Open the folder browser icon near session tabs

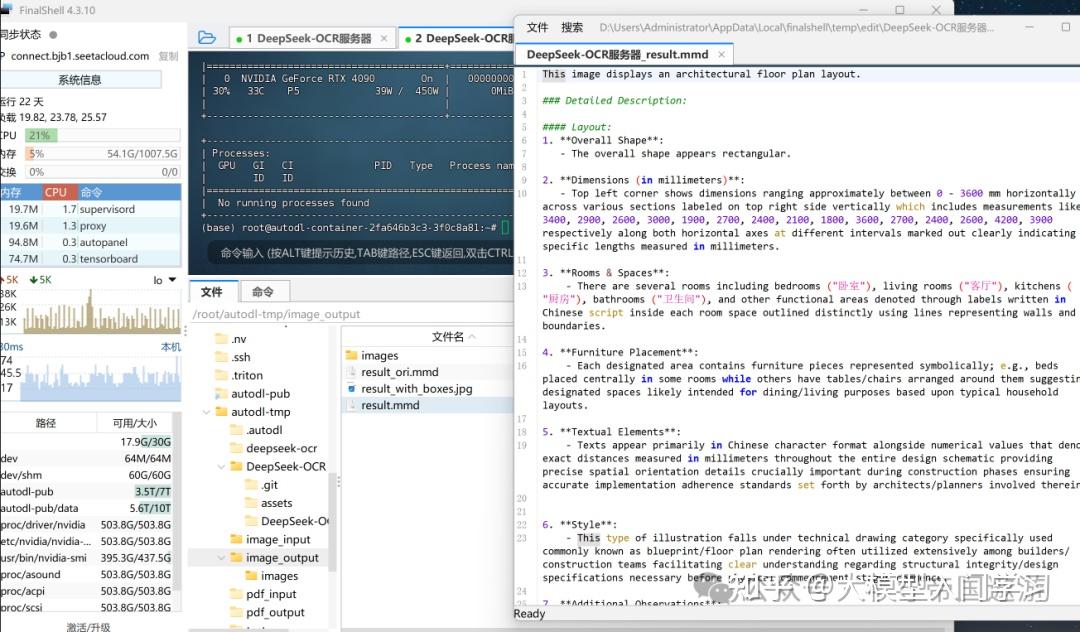coord(206,36)
